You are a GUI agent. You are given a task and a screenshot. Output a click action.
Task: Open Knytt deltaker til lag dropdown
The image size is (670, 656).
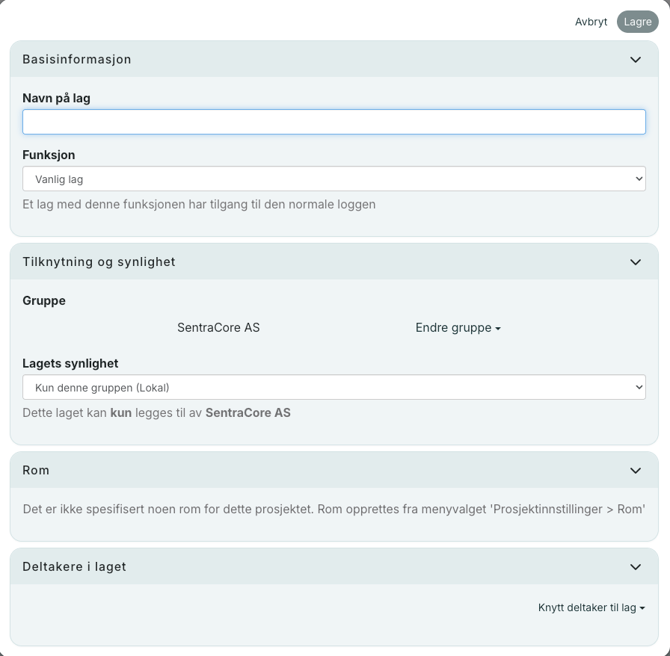pos(591,607)
